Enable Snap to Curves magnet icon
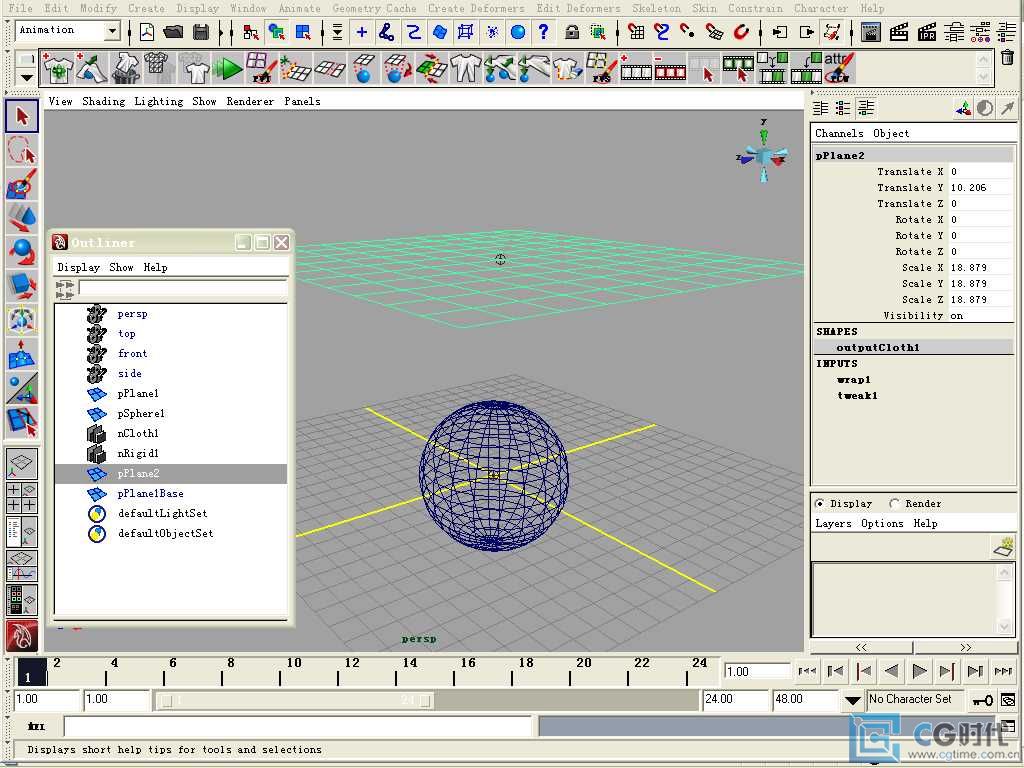 tap(662, 31)
